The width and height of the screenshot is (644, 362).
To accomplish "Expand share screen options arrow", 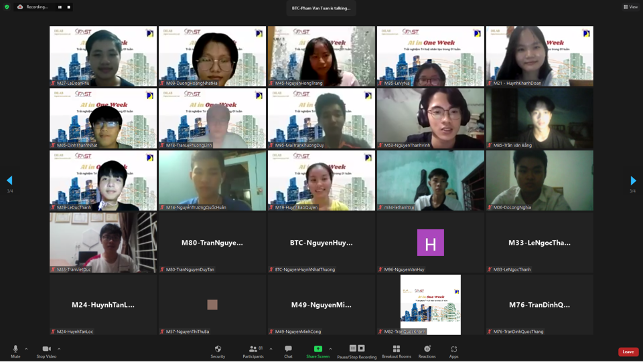I will tap(330, 349).
